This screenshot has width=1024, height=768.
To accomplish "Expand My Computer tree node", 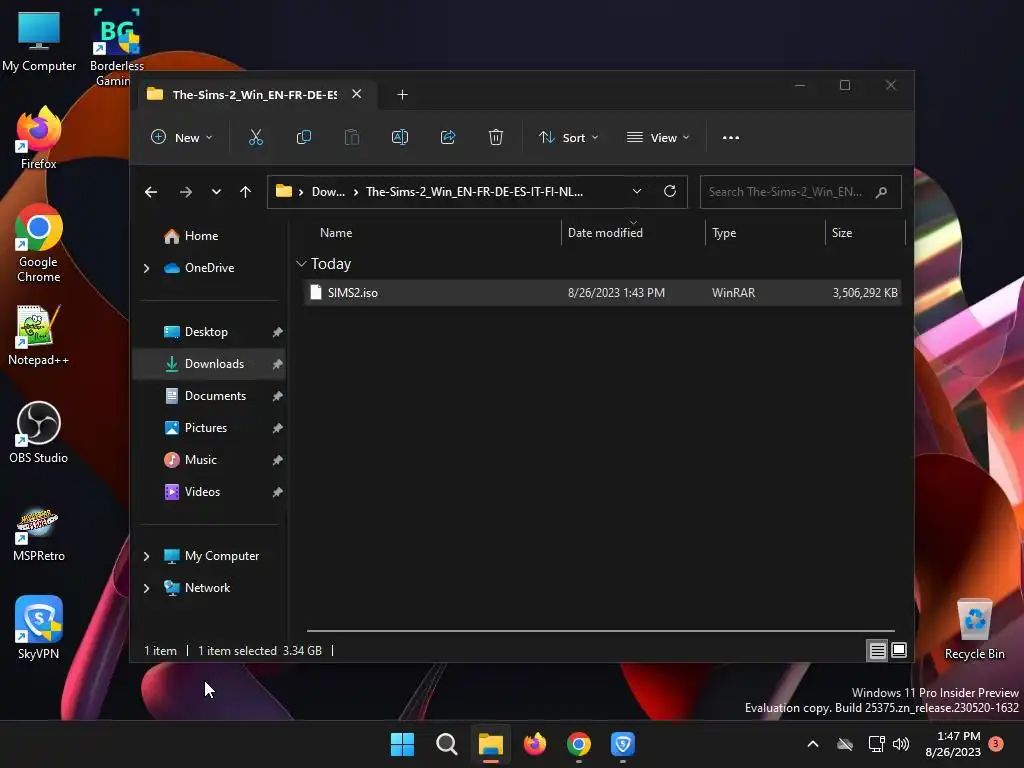I will tap(146, 556).
